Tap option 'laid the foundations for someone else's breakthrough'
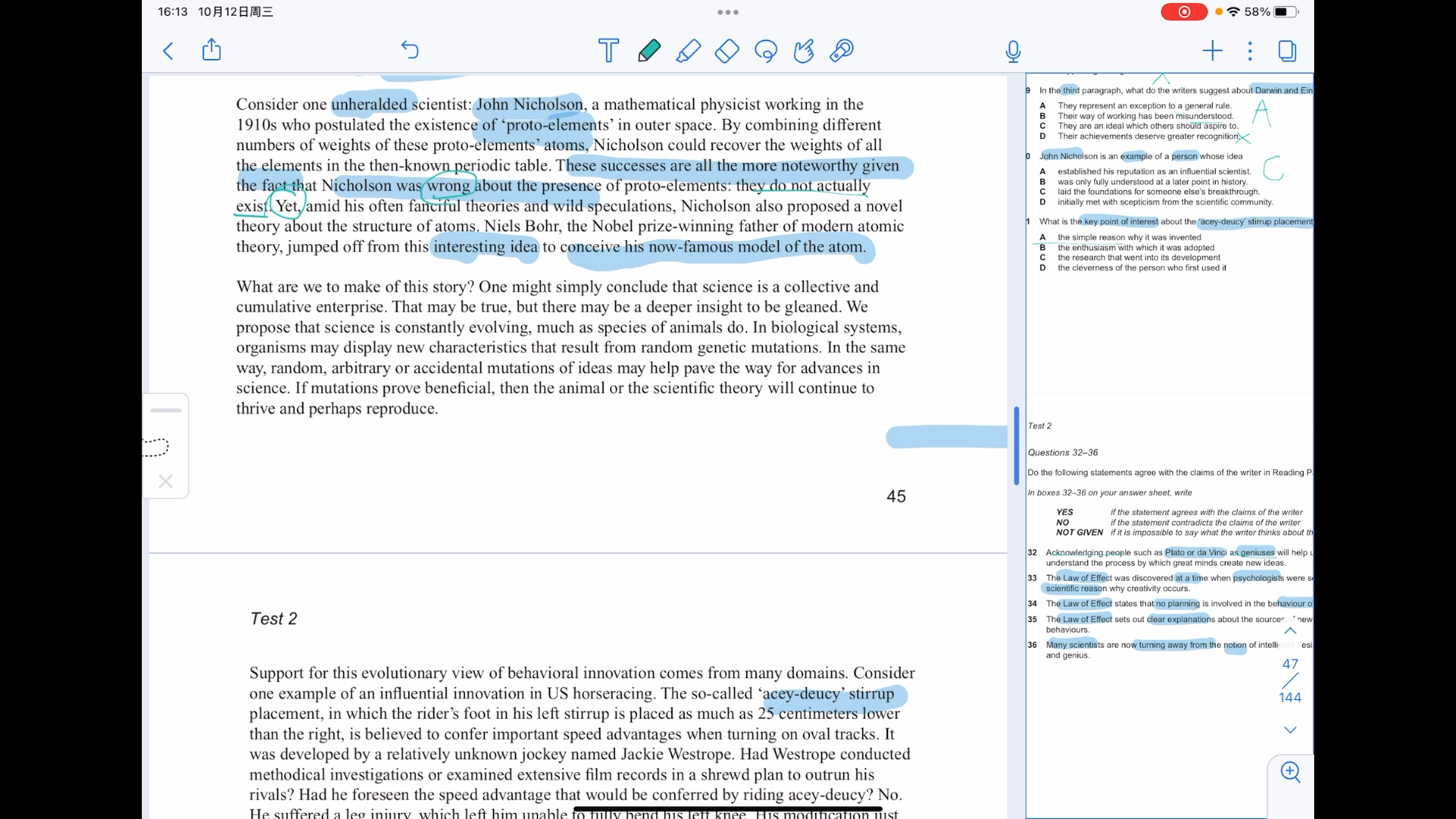This screenshot has height=819, width=1456. pos(1159,192)
